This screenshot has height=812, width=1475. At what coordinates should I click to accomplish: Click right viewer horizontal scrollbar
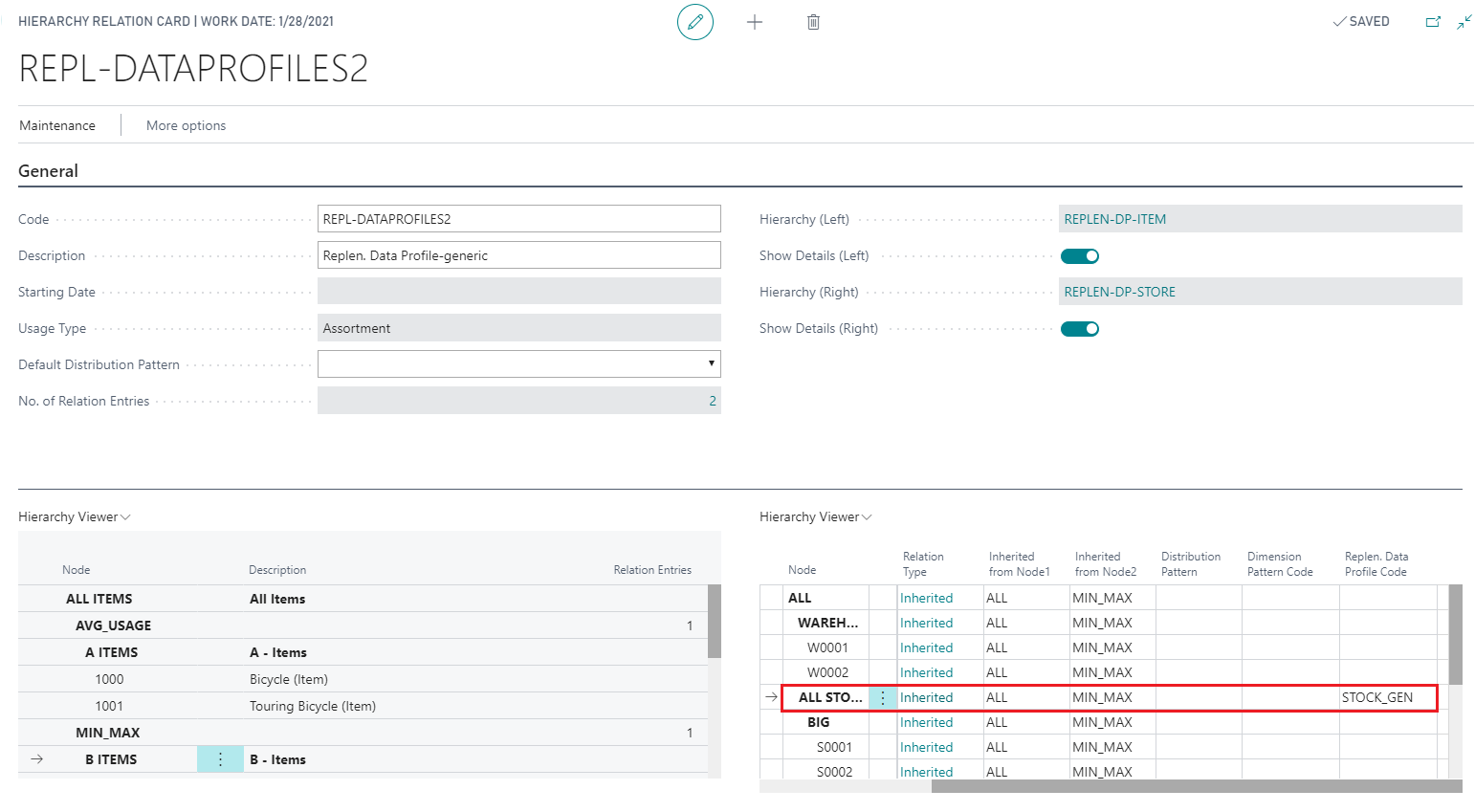pyautogui.click(x=1196, y=786)
